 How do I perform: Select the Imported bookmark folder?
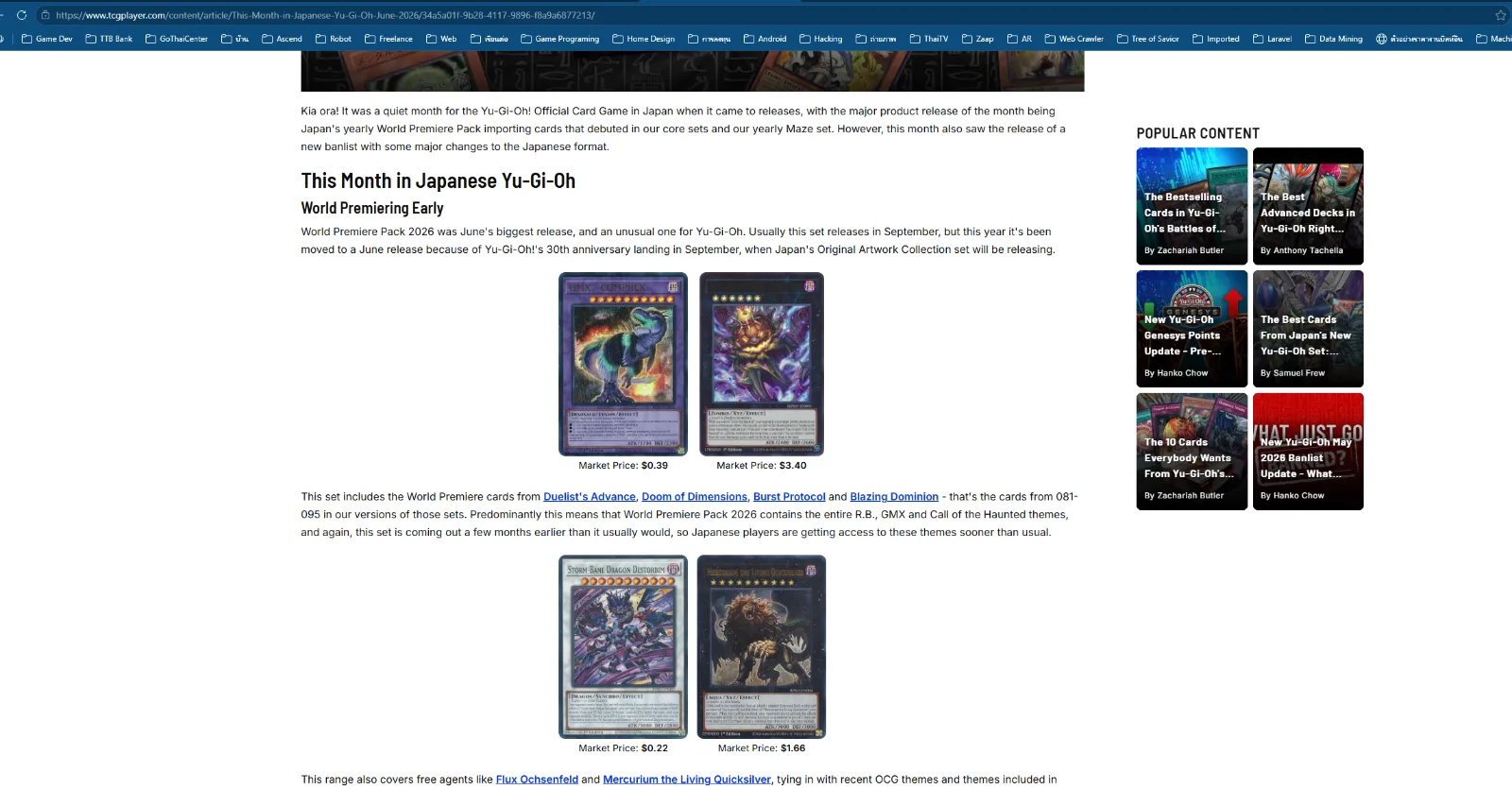pos(1216,39)
